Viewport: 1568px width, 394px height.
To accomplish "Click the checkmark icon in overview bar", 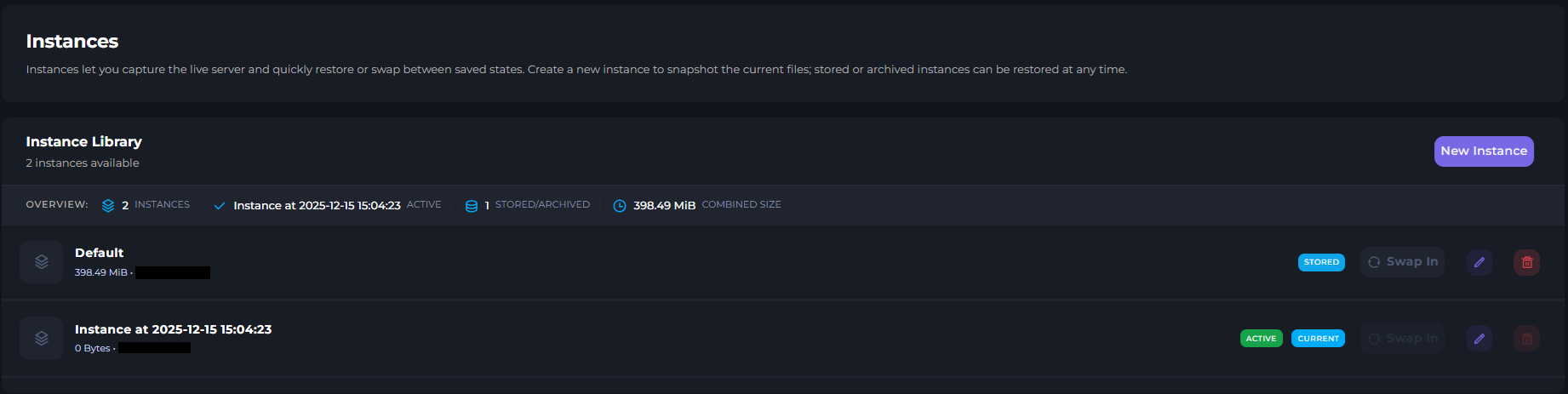I will click(x=220, y=206).
